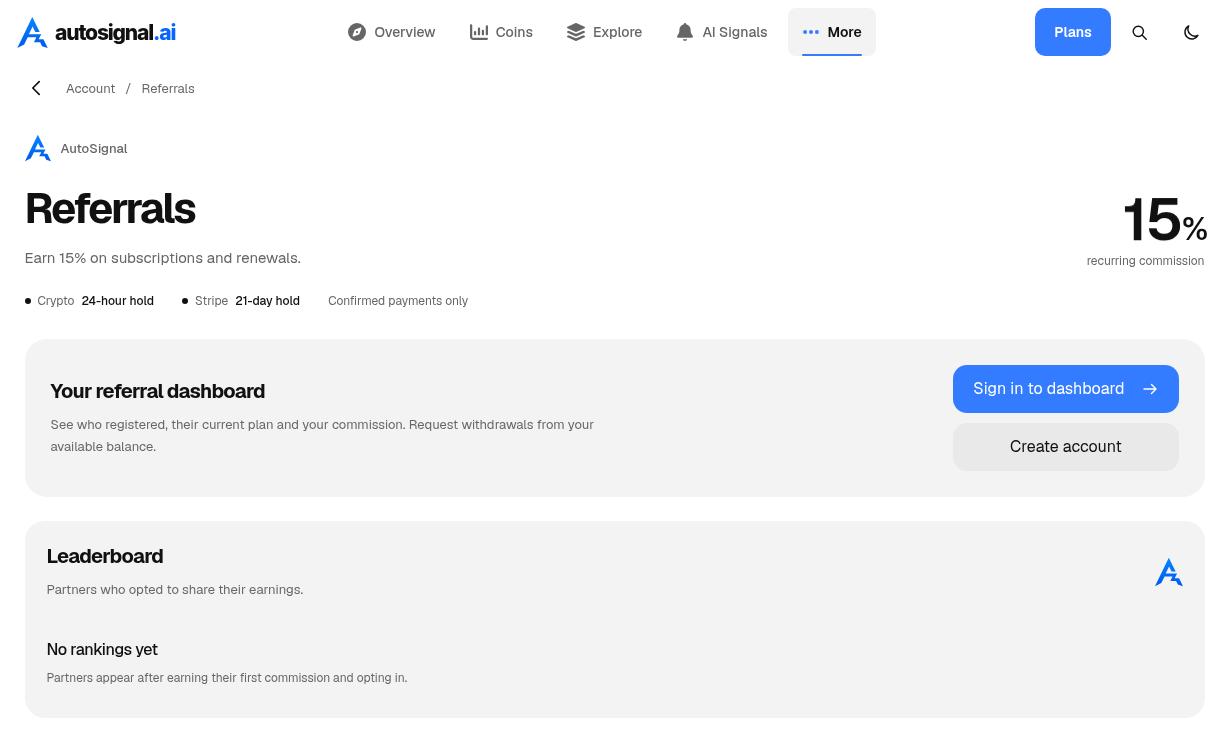
Task: Click the large 15% commission figure
Action: click(x=1165, y=220)
